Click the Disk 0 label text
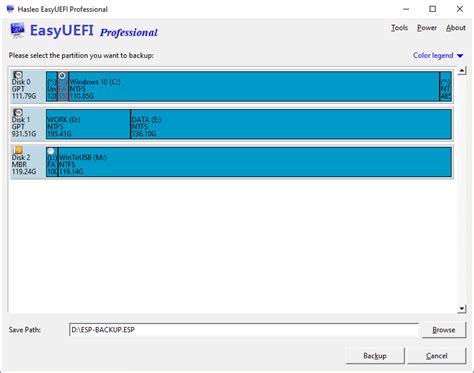 click(x=21, y=82)
